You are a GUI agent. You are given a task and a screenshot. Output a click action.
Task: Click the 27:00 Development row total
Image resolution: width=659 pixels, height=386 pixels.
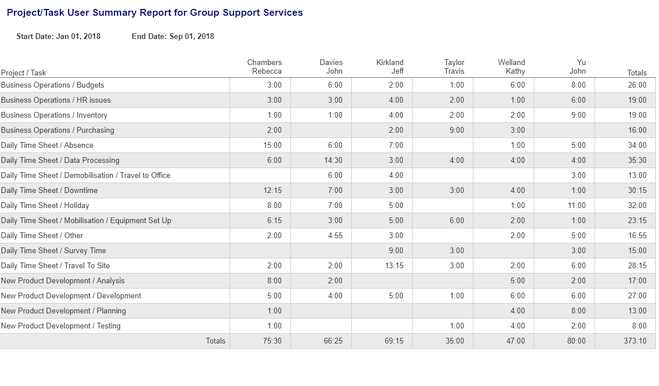tap(637, 296)
